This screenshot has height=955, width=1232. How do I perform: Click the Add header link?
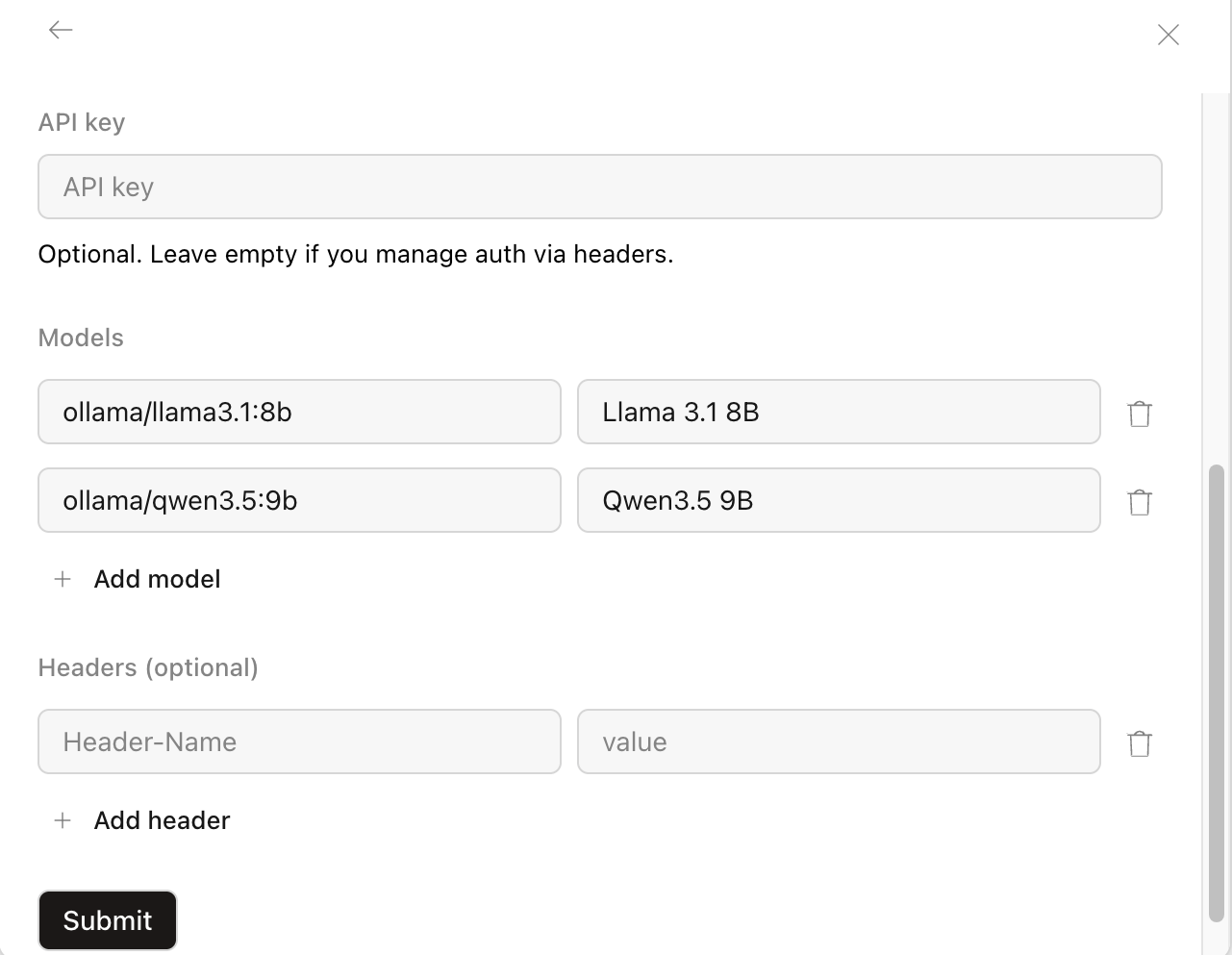162,820
